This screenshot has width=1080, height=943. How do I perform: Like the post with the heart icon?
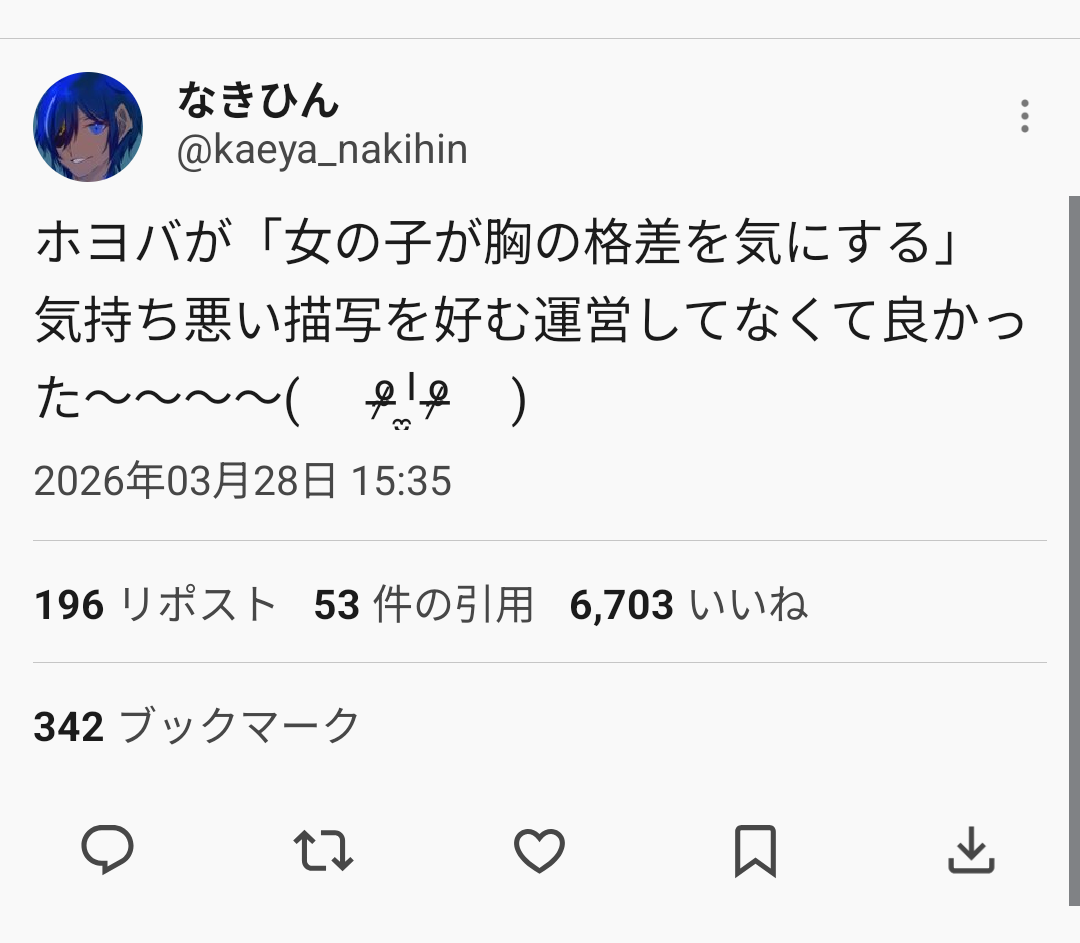coord(539,851)
